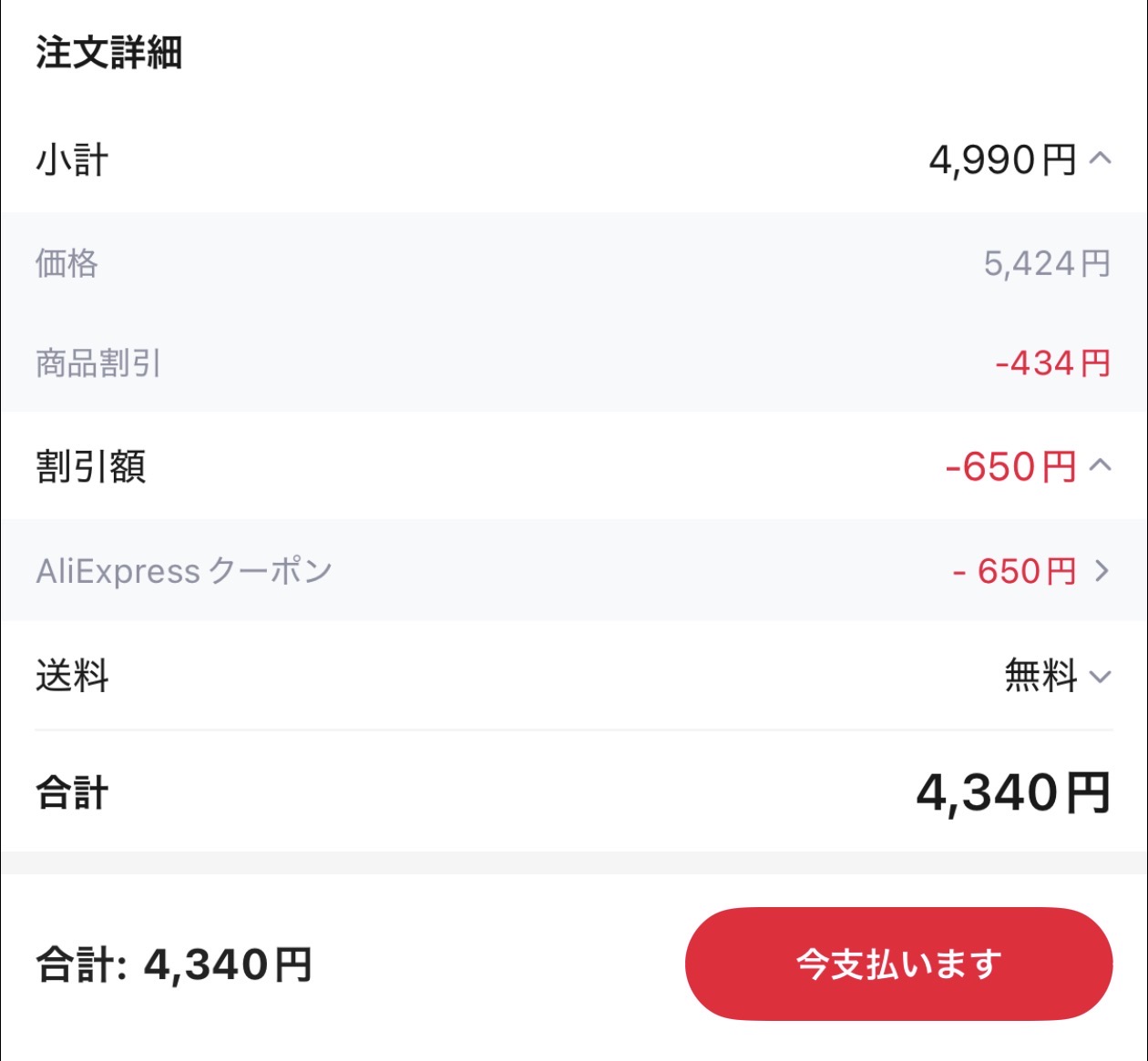This screenshot has height=1061, width=1148.
Task: Click the -434円 discount amount
Action: click(1052, 363)
